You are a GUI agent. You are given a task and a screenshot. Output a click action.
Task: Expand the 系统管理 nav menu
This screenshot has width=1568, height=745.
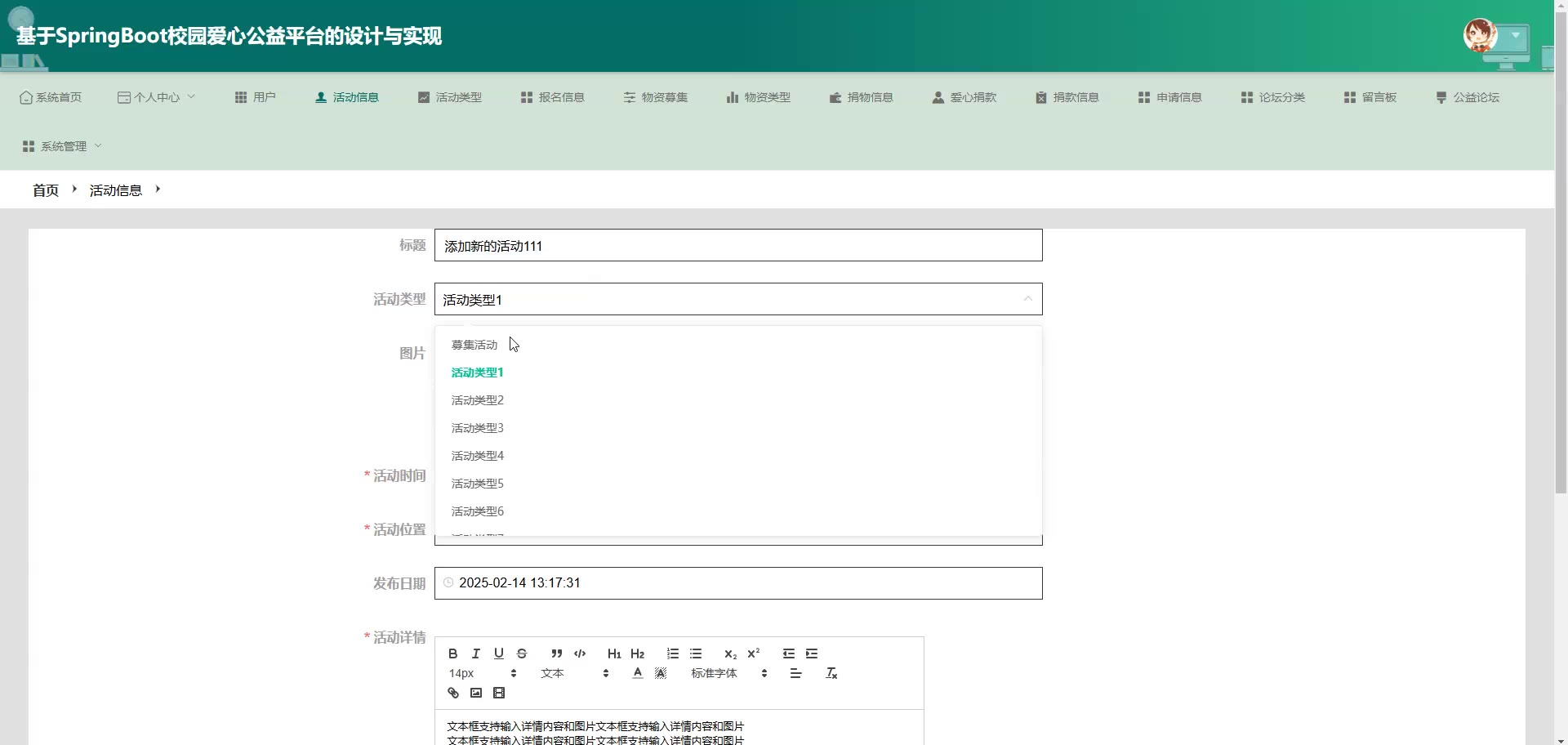click(x=62, y=146)
